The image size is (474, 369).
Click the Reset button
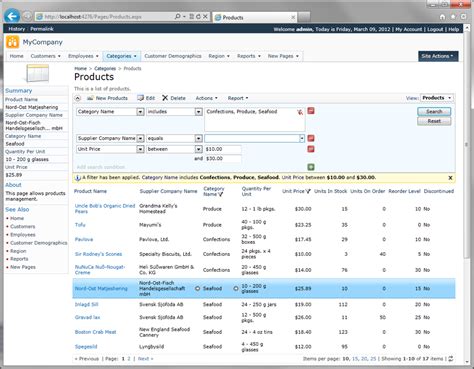[434, 121]
